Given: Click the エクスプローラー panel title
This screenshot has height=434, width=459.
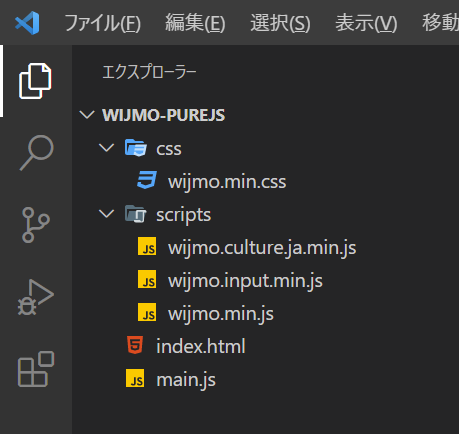Looking at the screenshot, I should point(149,72).
